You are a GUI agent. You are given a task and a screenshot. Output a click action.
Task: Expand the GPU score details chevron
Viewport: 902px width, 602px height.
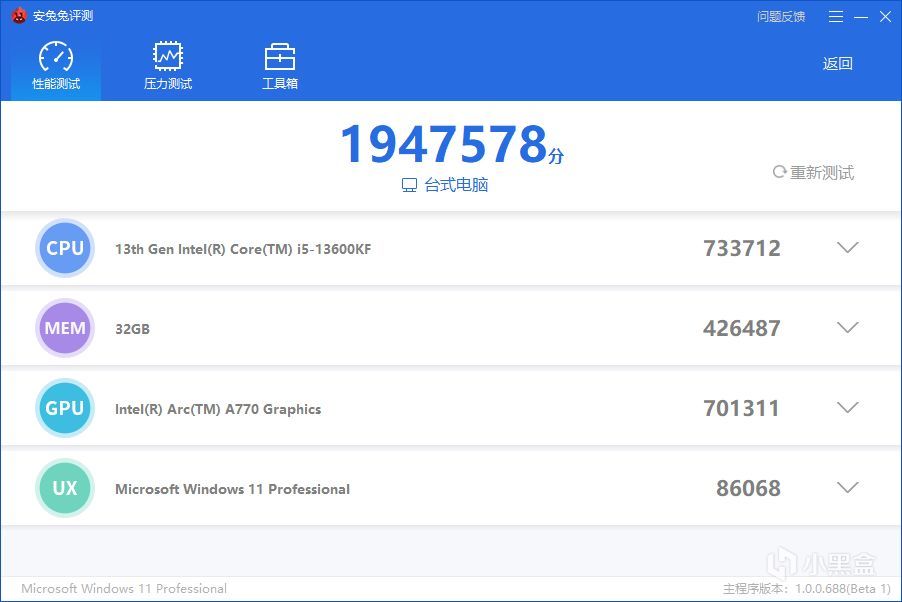[847, 407]
